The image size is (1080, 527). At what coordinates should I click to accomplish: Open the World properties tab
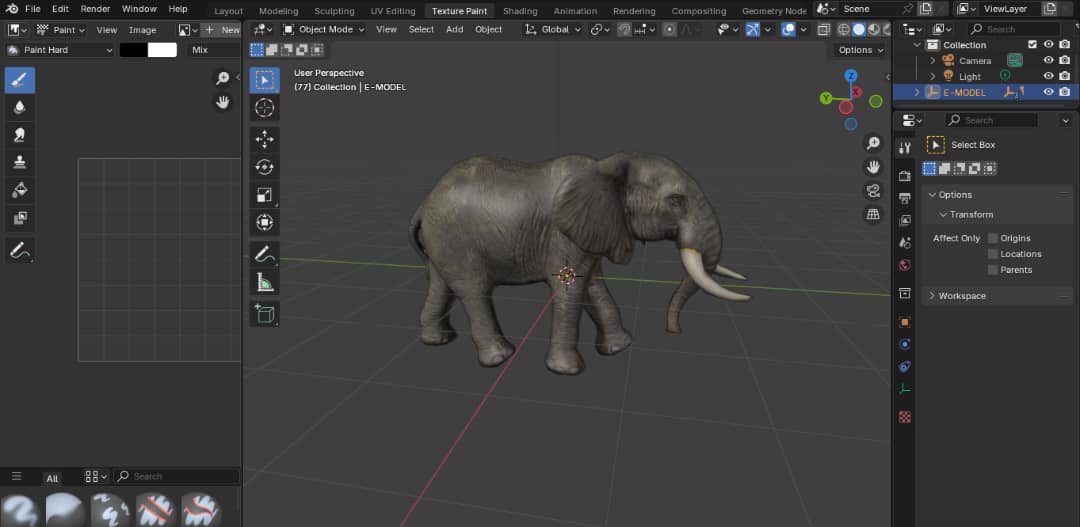tap(905, 265)
